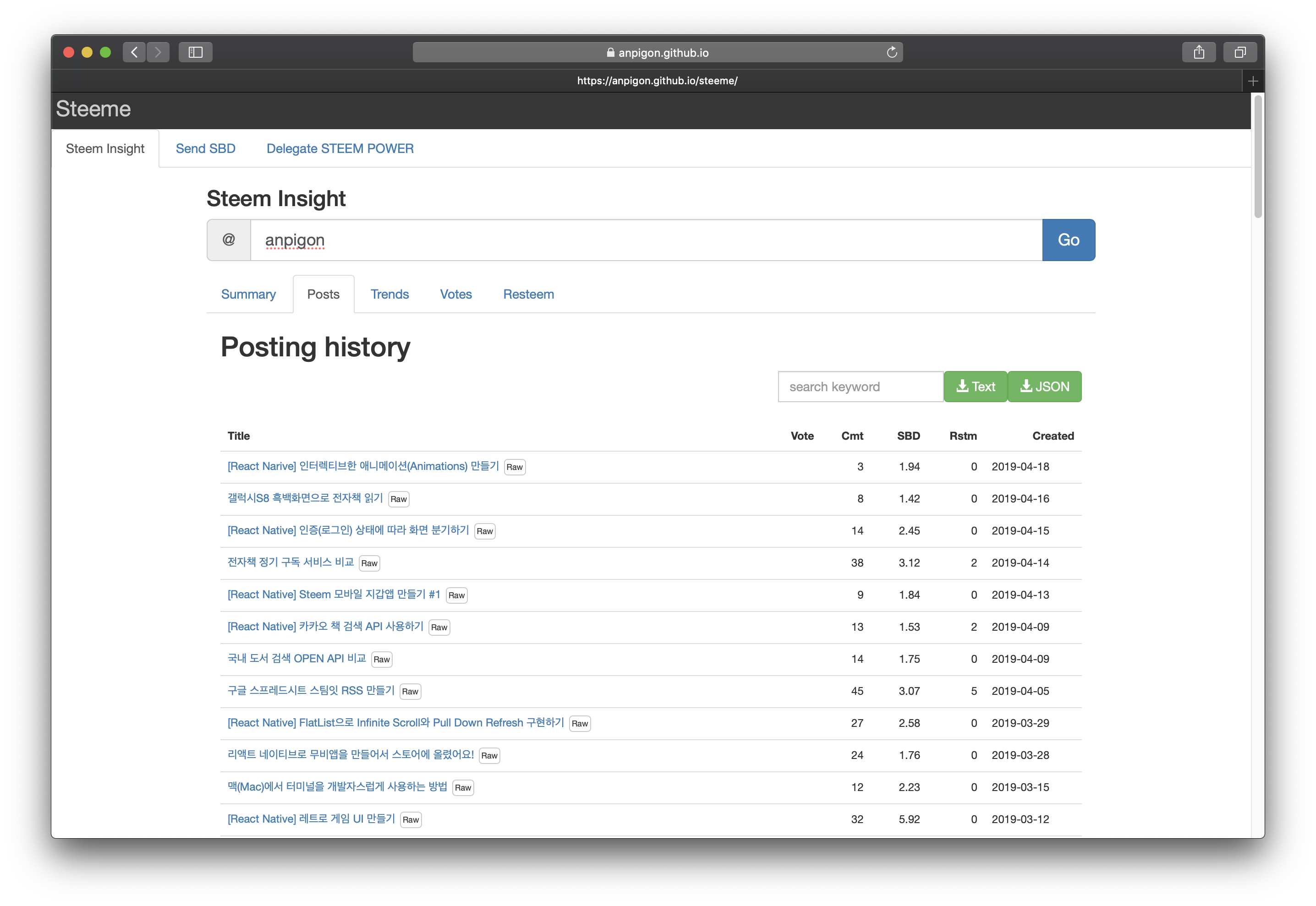Viewport: 1316px width, 906px height.
Task: Click the search keyword field
Action: click(860, 387)
